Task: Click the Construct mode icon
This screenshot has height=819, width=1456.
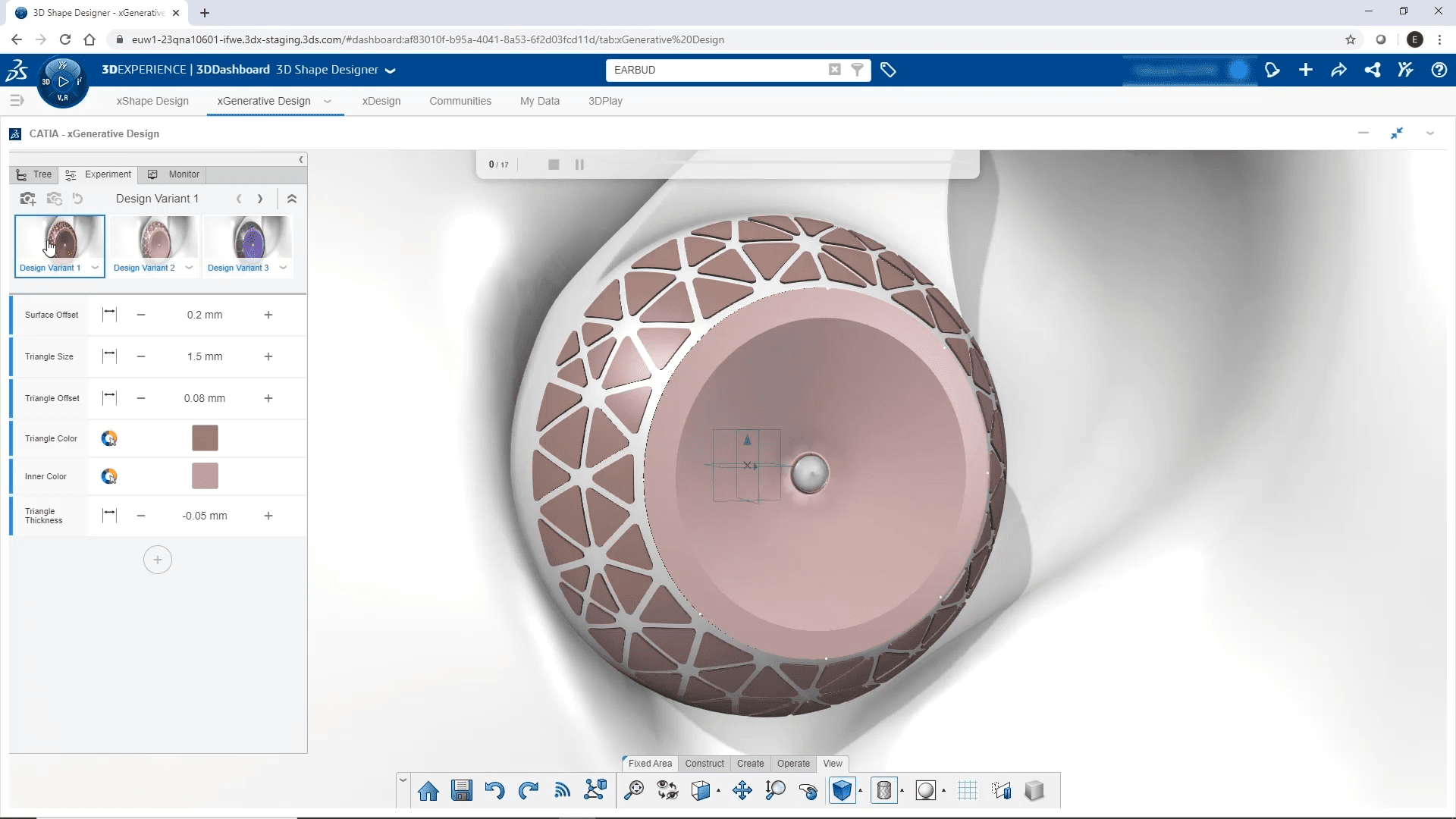Action: [703, 763]
